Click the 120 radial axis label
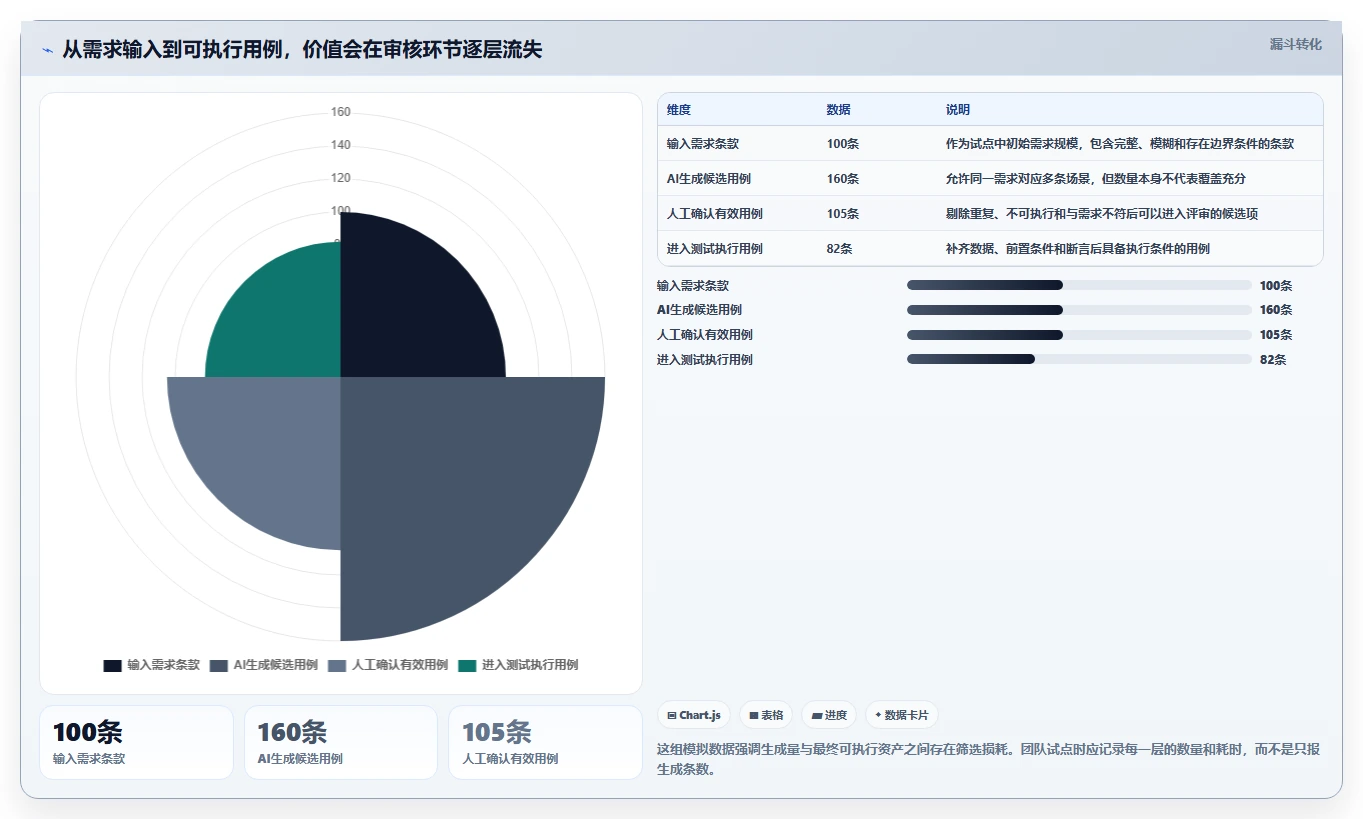This screenshot has width=1363, height=819. click(x=341, y=178)
